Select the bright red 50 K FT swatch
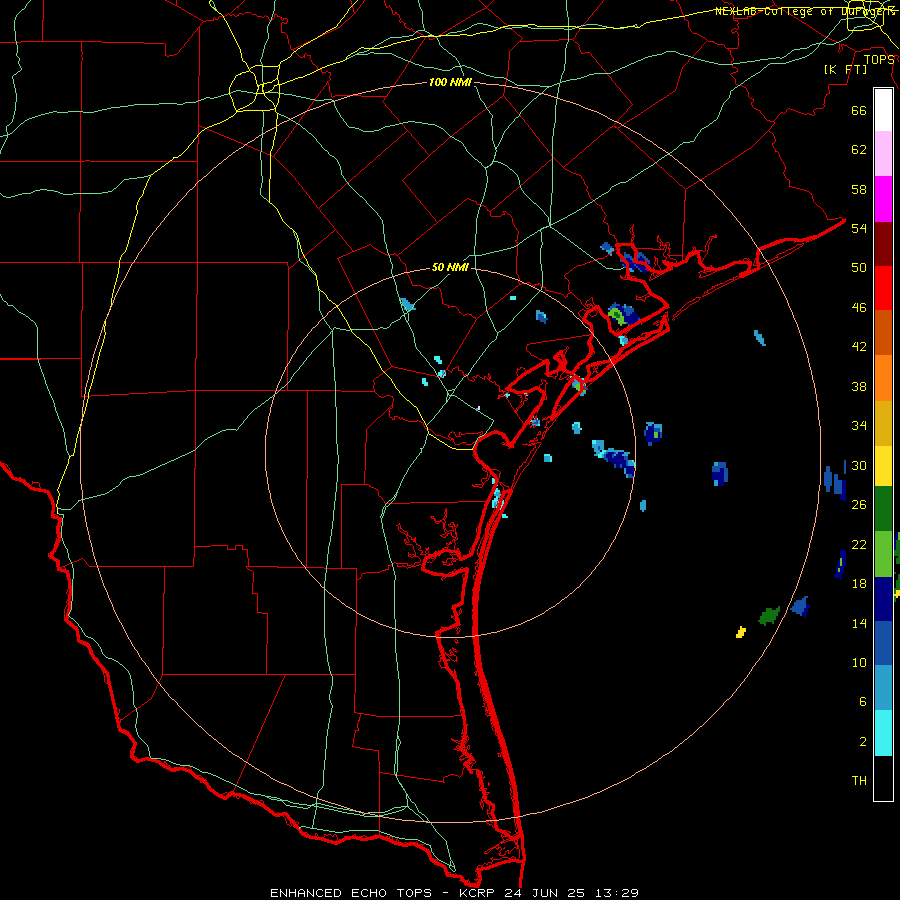 point(883,289)
